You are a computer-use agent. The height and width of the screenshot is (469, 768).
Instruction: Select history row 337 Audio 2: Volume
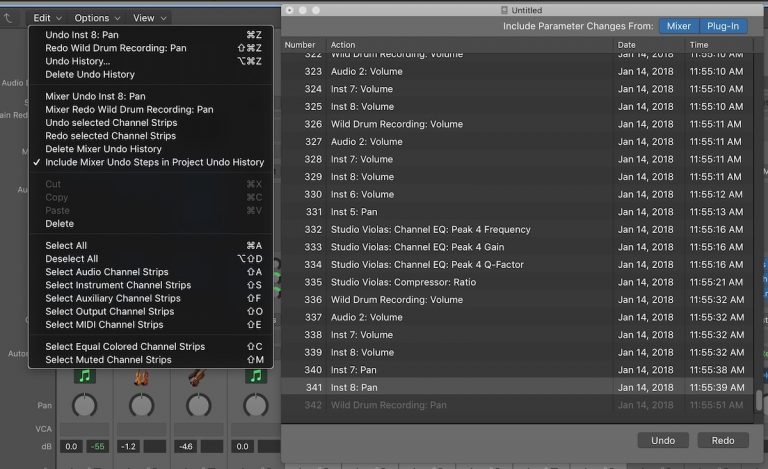[x=517, y=317]
